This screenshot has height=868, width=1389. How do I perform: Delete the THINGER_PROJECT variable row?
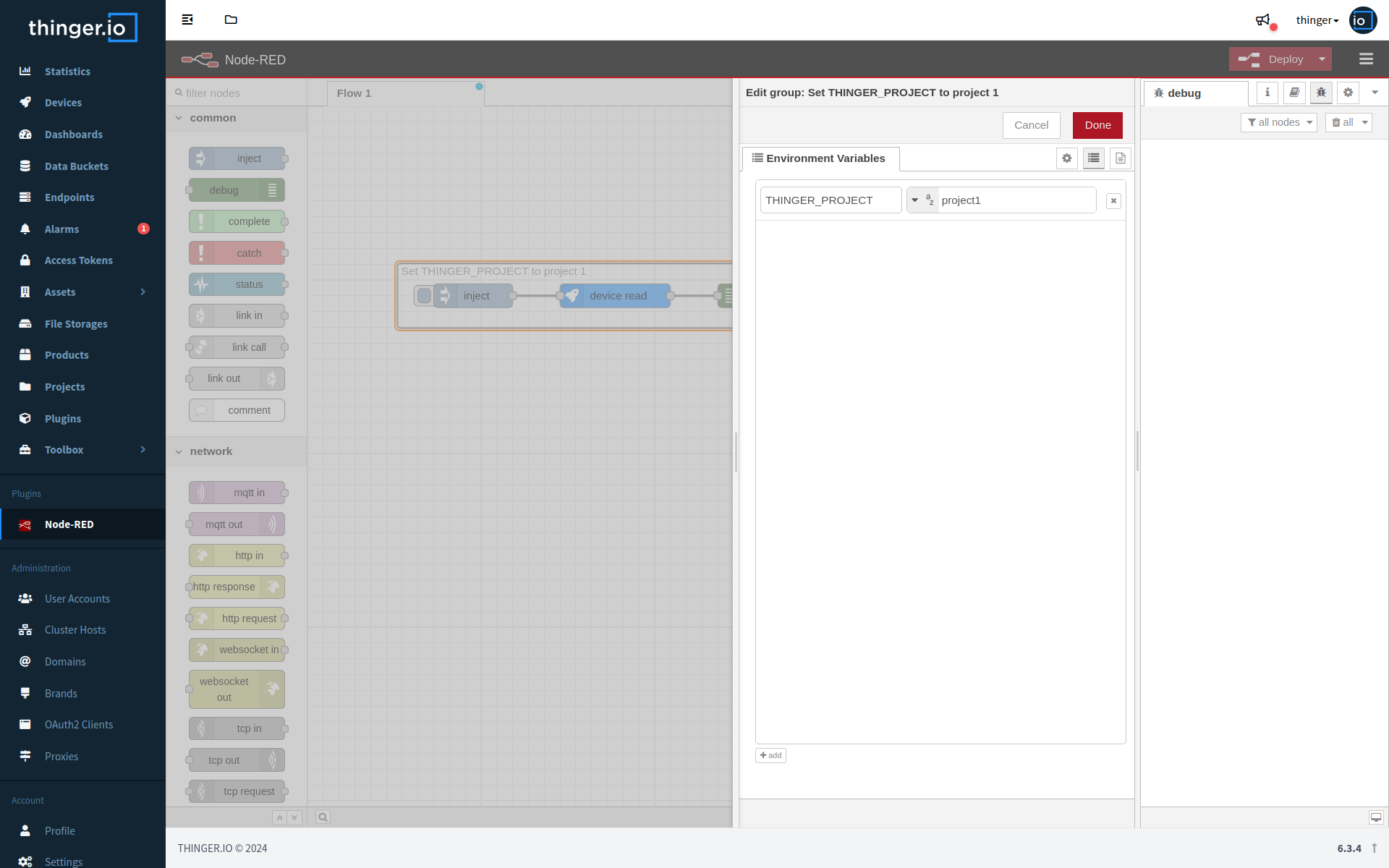point(1113,201)
